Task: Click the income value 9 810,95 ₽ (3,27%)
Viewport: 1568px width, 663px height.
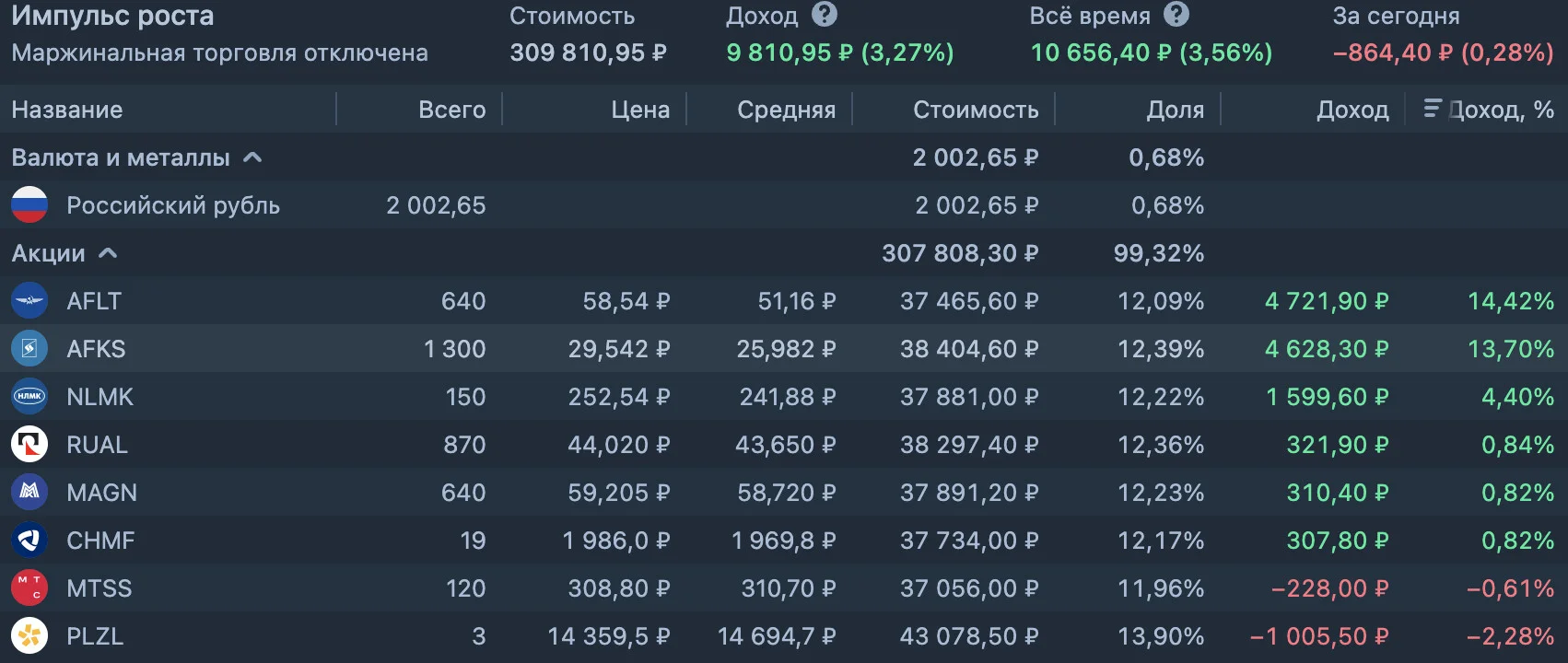Action: [840, 52]
